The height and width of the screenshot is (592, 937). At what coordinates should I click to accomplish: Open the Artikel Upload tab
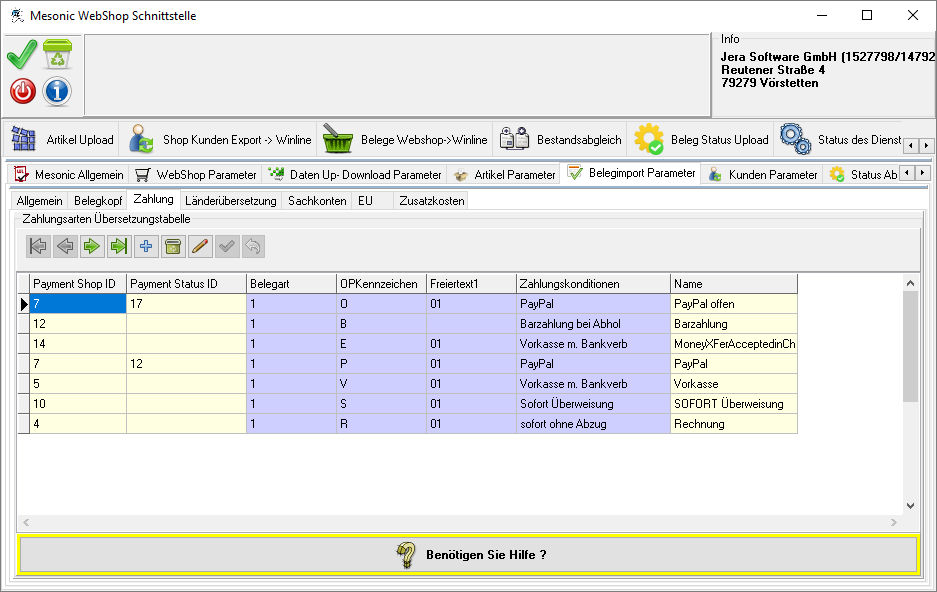tap(64, 140)
